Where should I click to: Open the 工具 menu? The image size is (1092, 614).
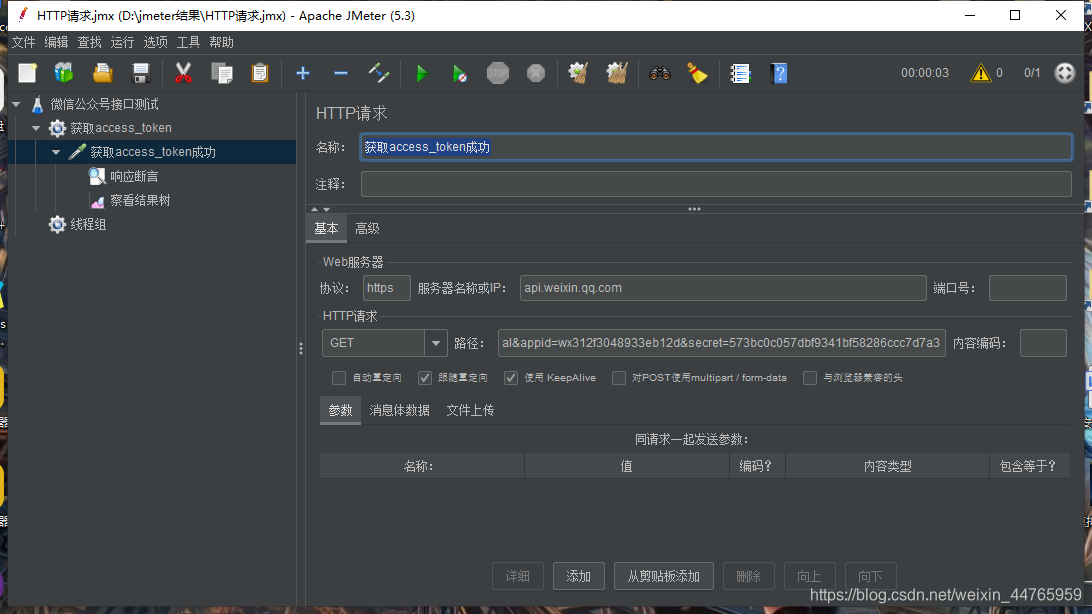pyautogui.click(x=188, y=42)
